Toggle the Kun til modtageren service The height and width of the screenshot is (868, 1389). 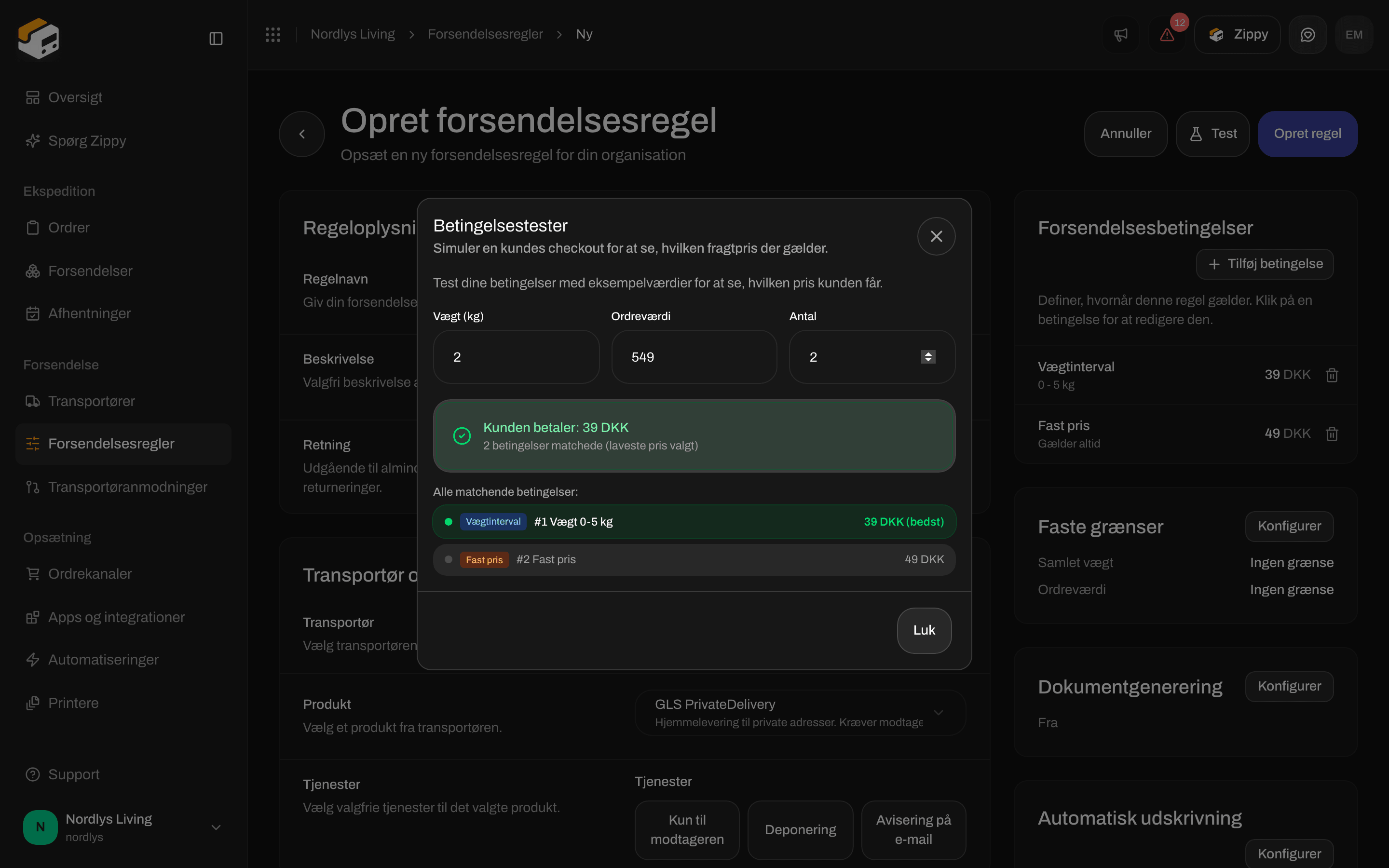pyautogui.click(x=687, y=830)
